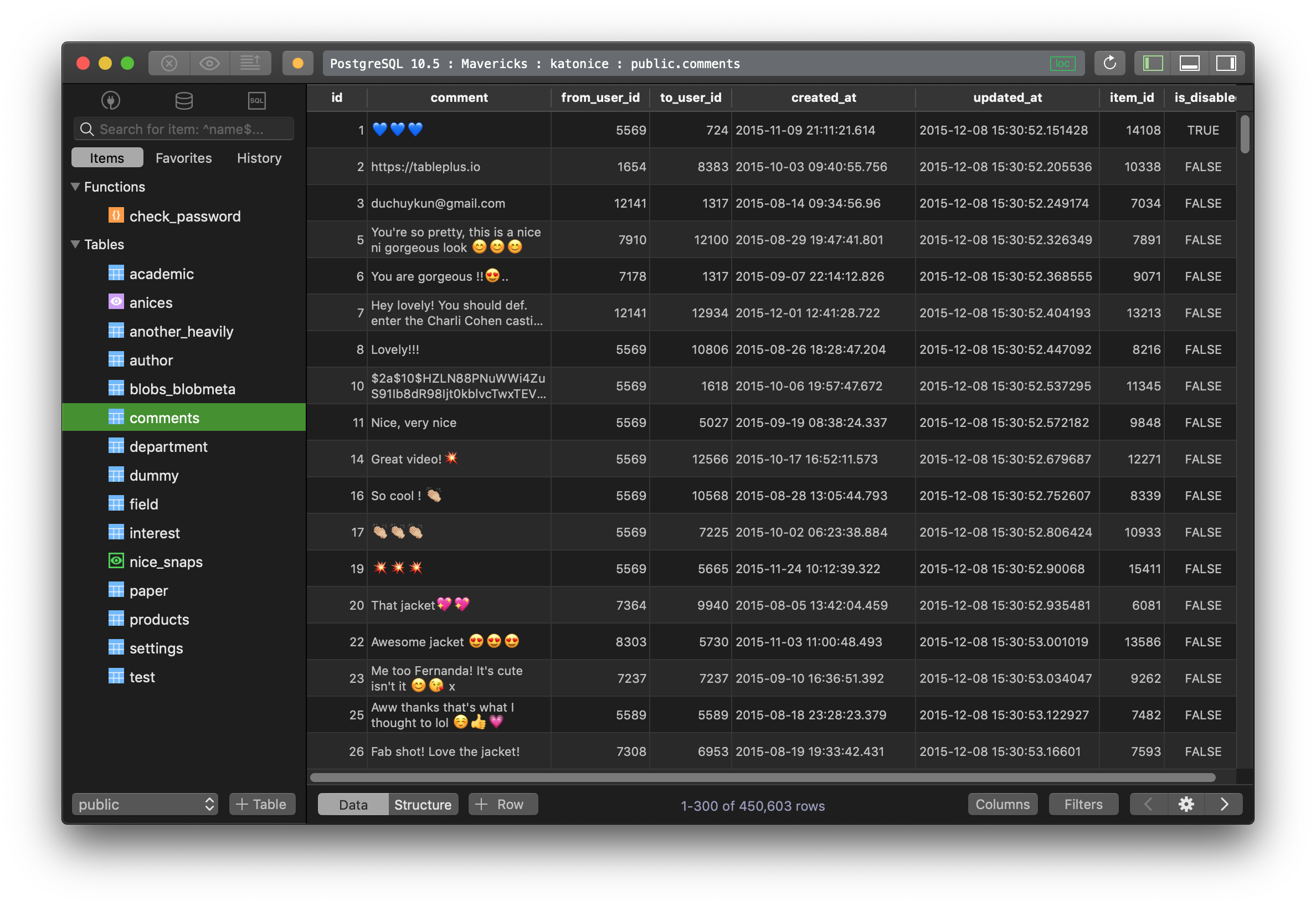Toggle the bottom panel layout button
The width and height of the screenshot is (1316, 906).
(x=1190, y=63)
